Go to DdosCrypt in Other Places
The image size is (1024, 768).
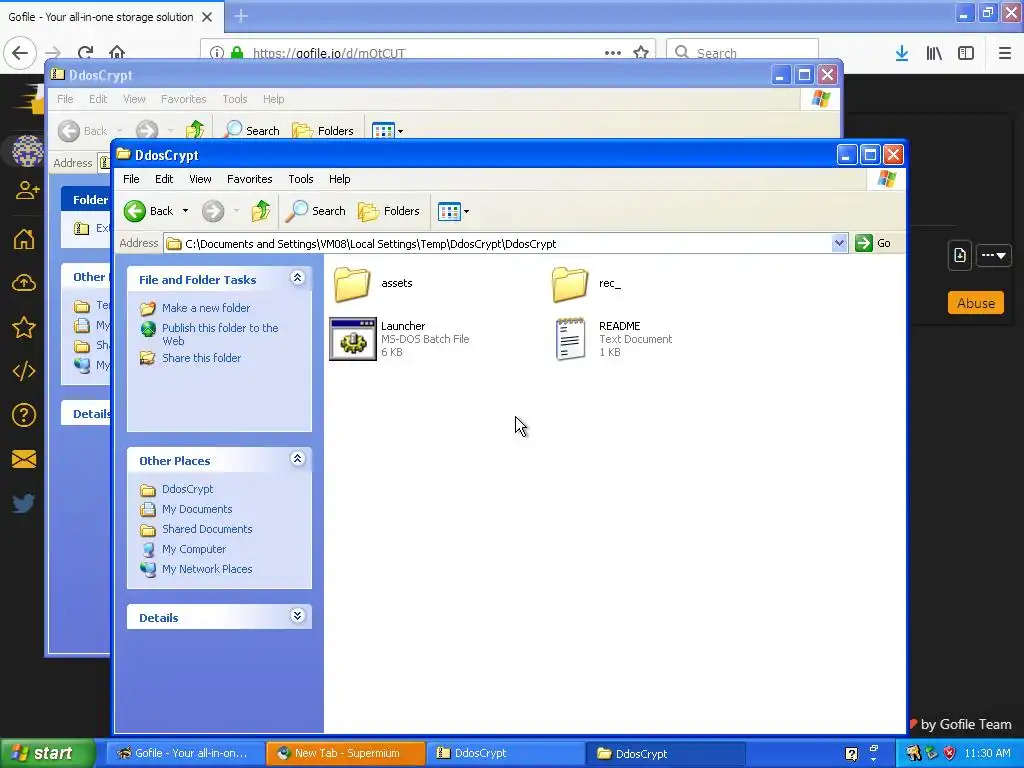[x=187, y=489]
